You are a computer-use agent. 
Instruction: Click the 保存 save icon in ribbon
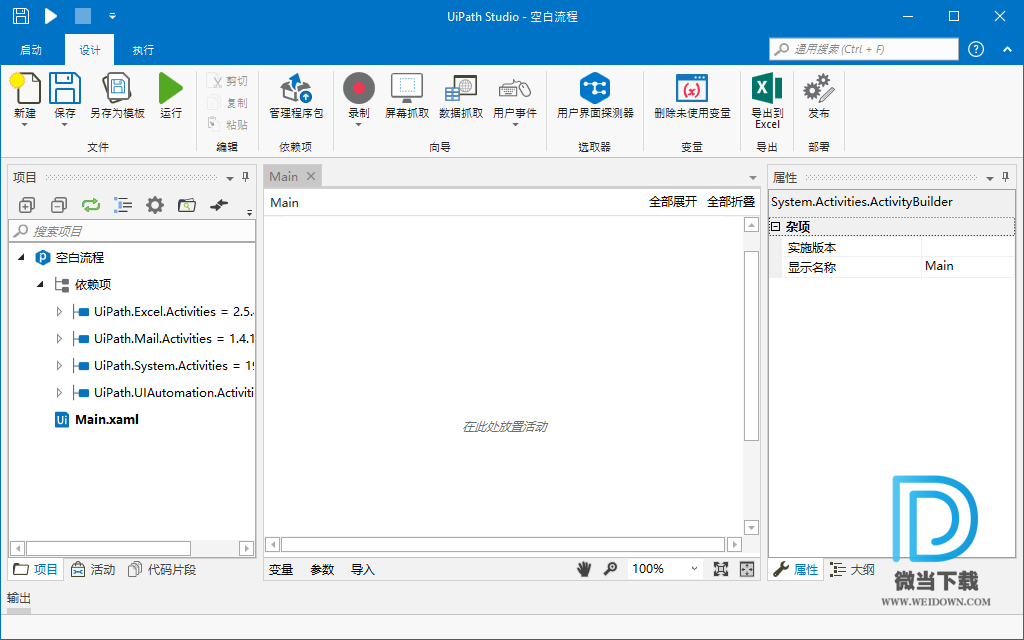pos(65,89)
